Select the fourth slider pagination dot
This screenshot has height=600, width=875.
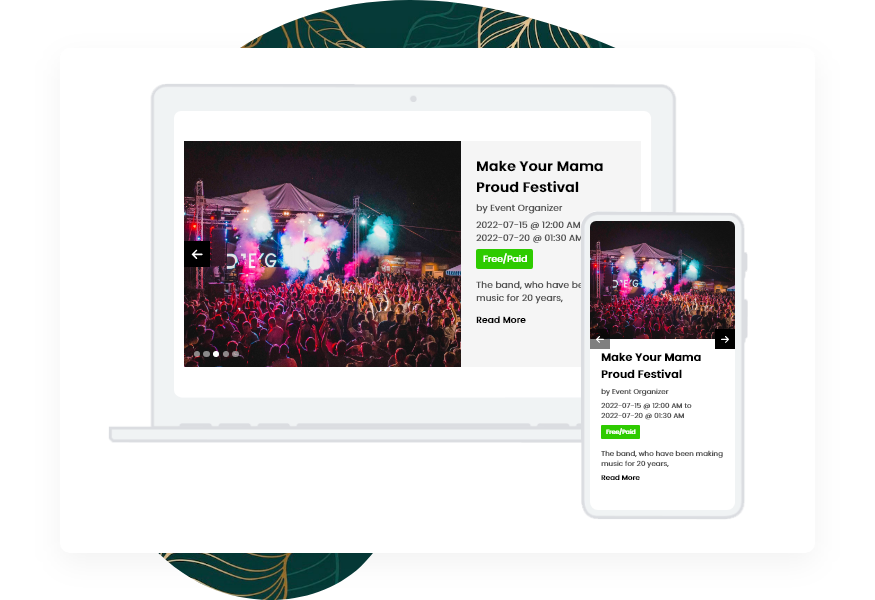pyautogui.click(x=226, y=354)
